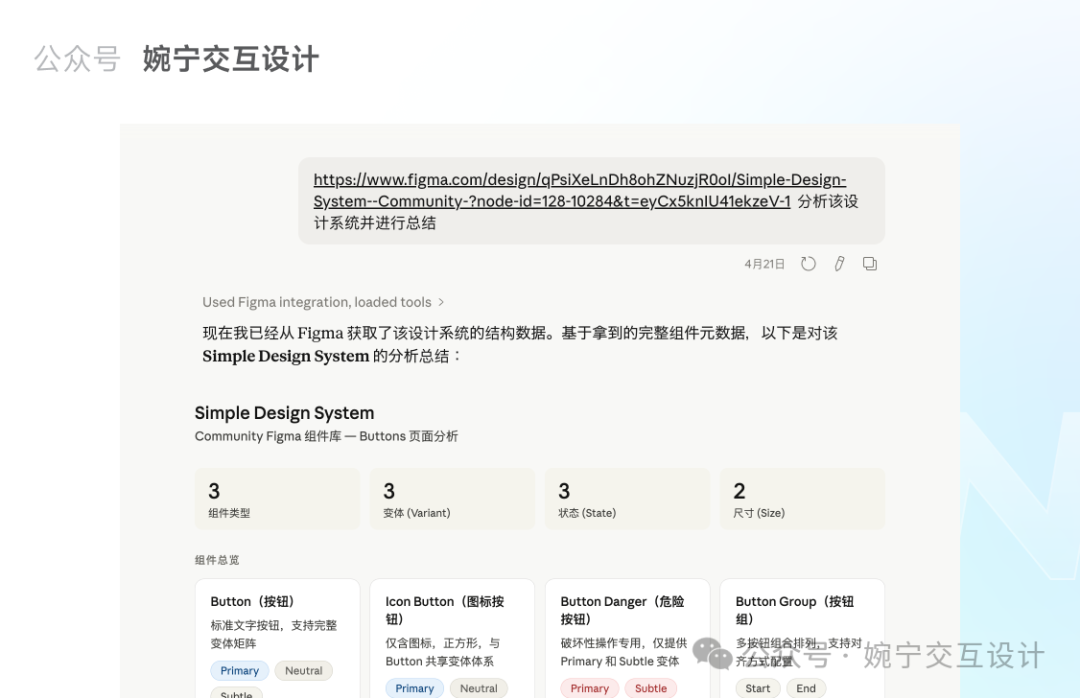Click the Neutral tag in Button card
1080x698 pixels.
click(x=304, y=670)
